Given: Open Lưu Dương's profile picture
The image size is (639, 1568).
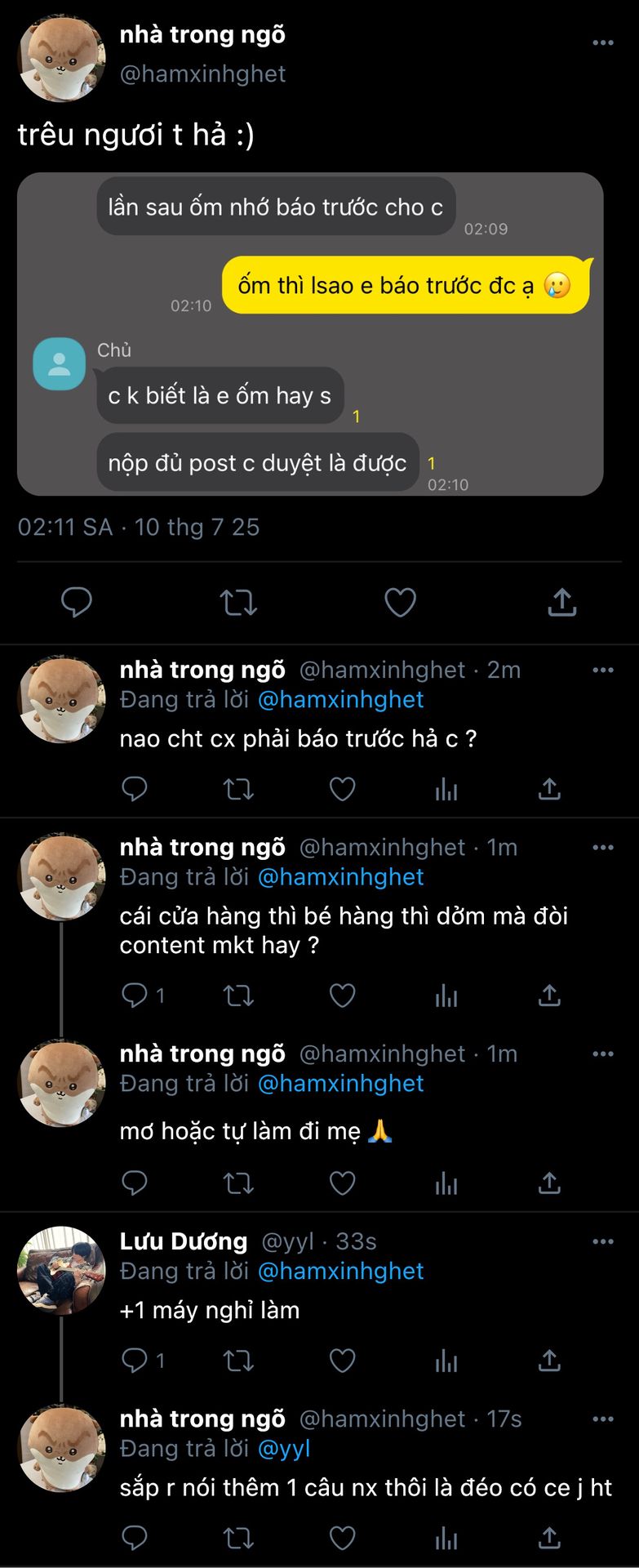Looking at the screenshot, I should [x=62, y=1270].
